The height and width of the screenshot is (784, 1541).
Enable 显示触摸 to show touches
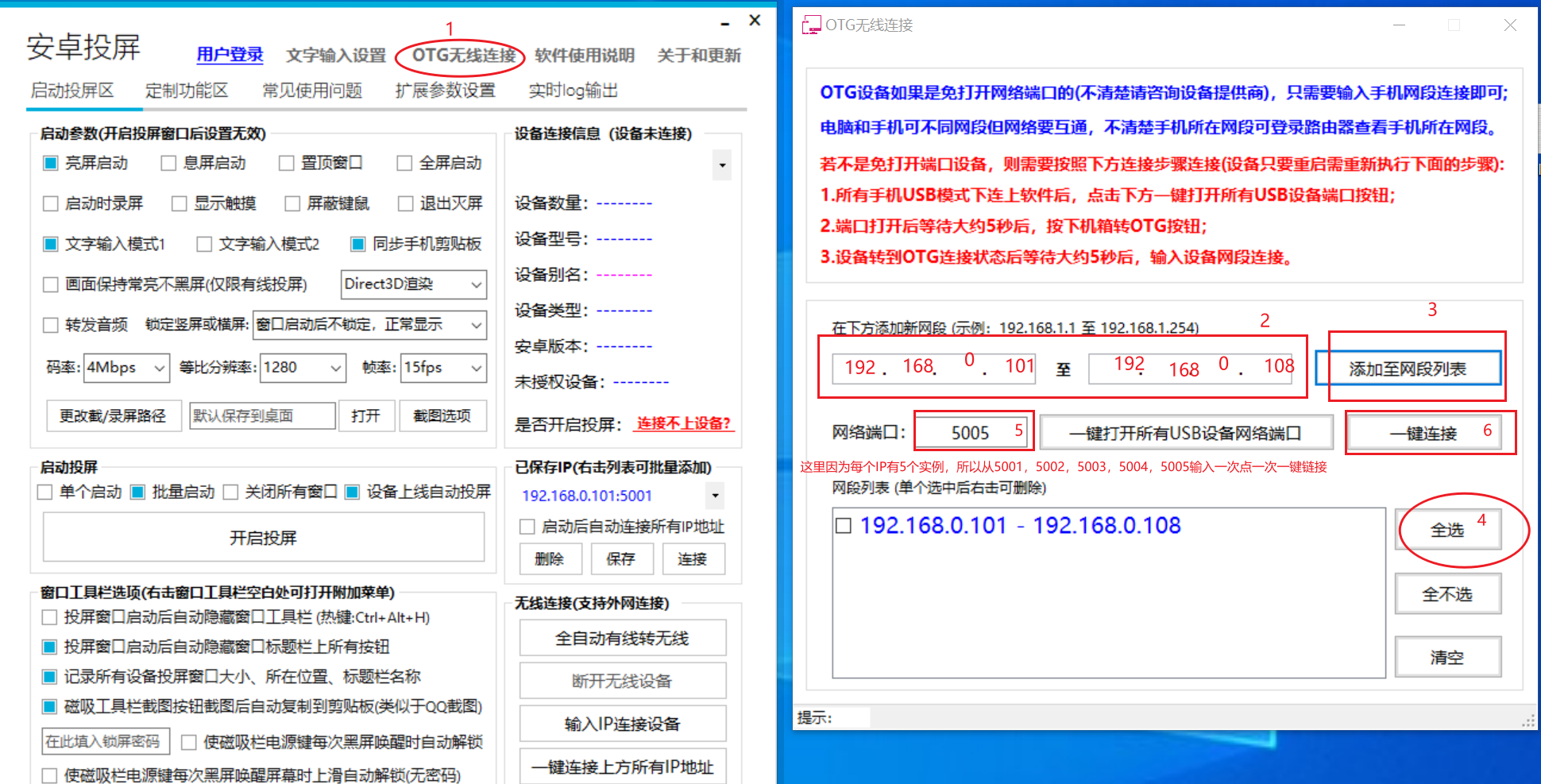point(178,203)
